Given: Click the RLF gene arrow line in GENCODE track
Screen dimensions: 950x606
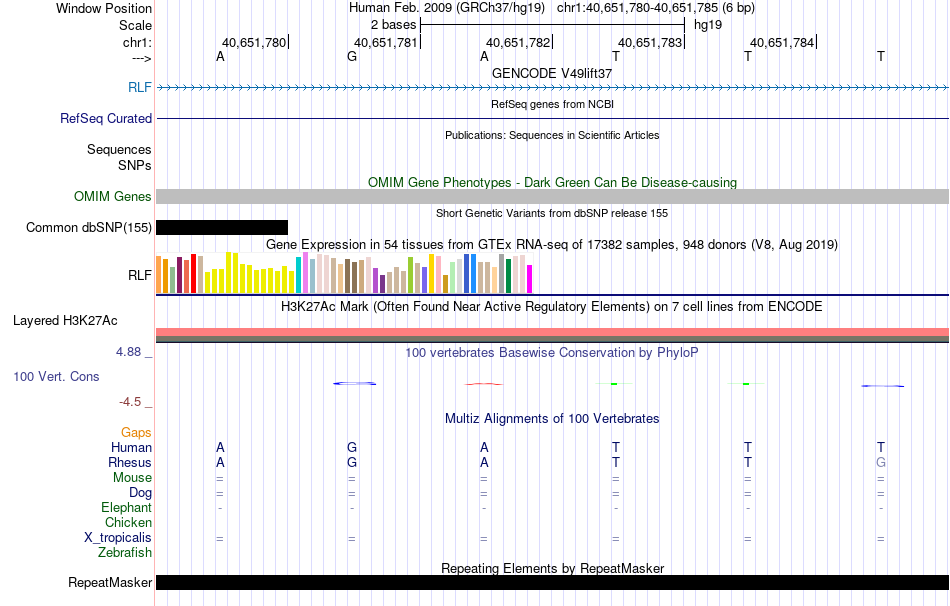Looking at the screenshot, I should click(552, 87).
